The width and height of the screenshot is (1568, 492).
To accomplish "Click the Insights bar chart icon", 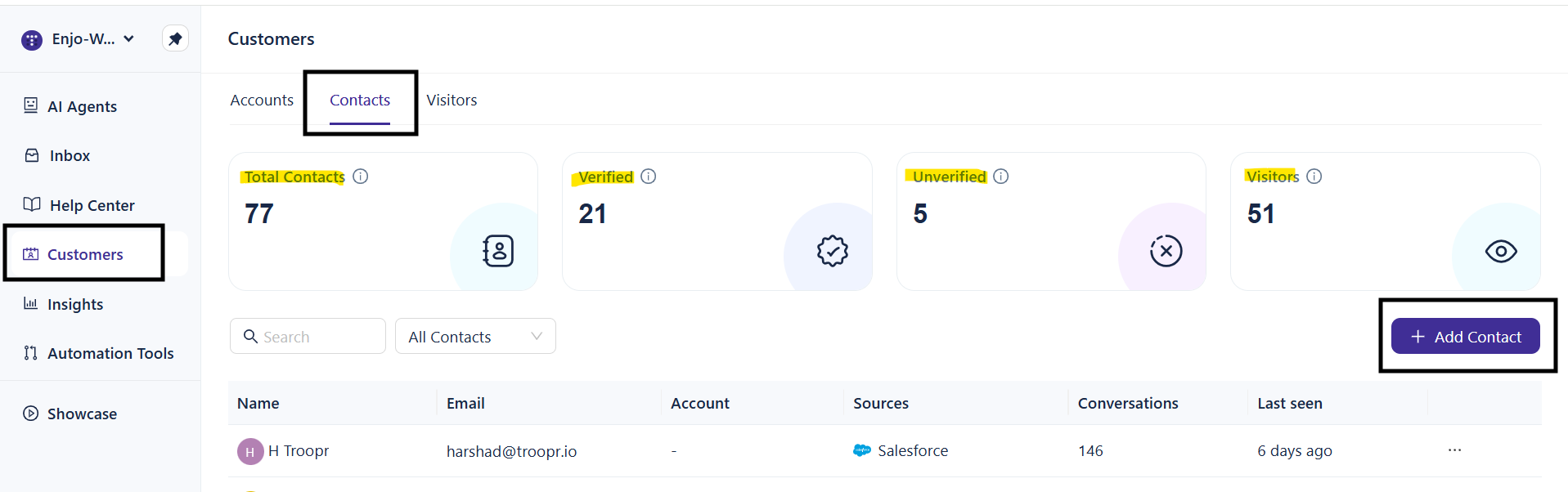I will [x=31, y=303].
